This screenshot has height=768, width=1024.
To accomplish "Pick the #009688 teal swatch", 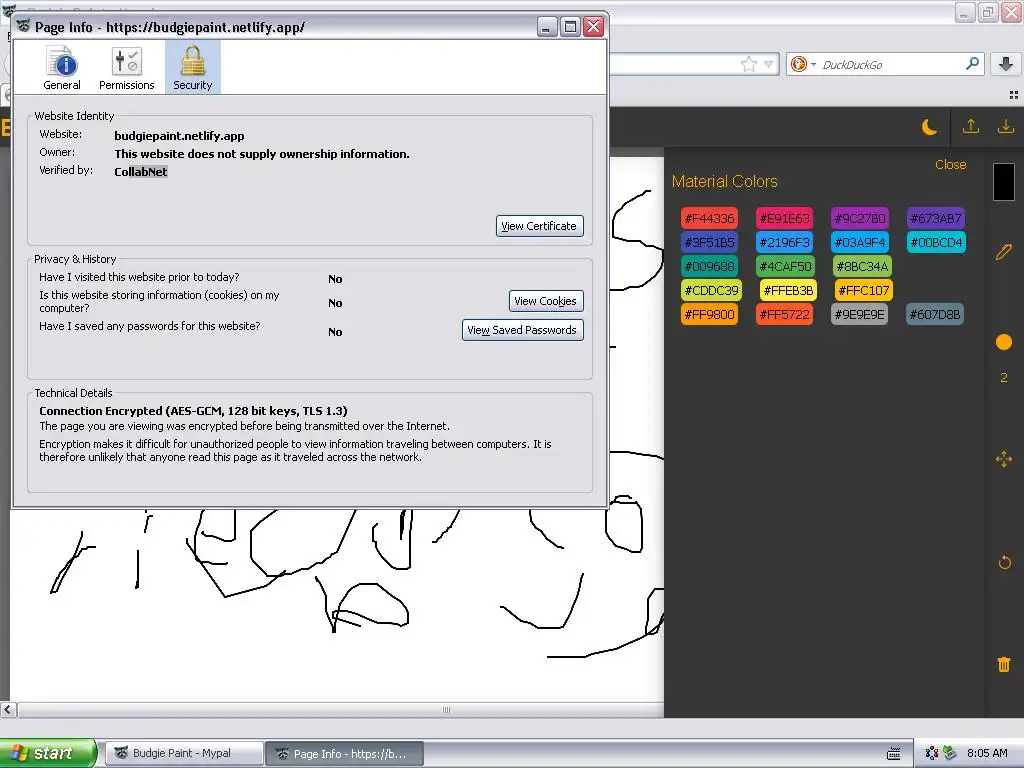I will [x=709, y=266].
